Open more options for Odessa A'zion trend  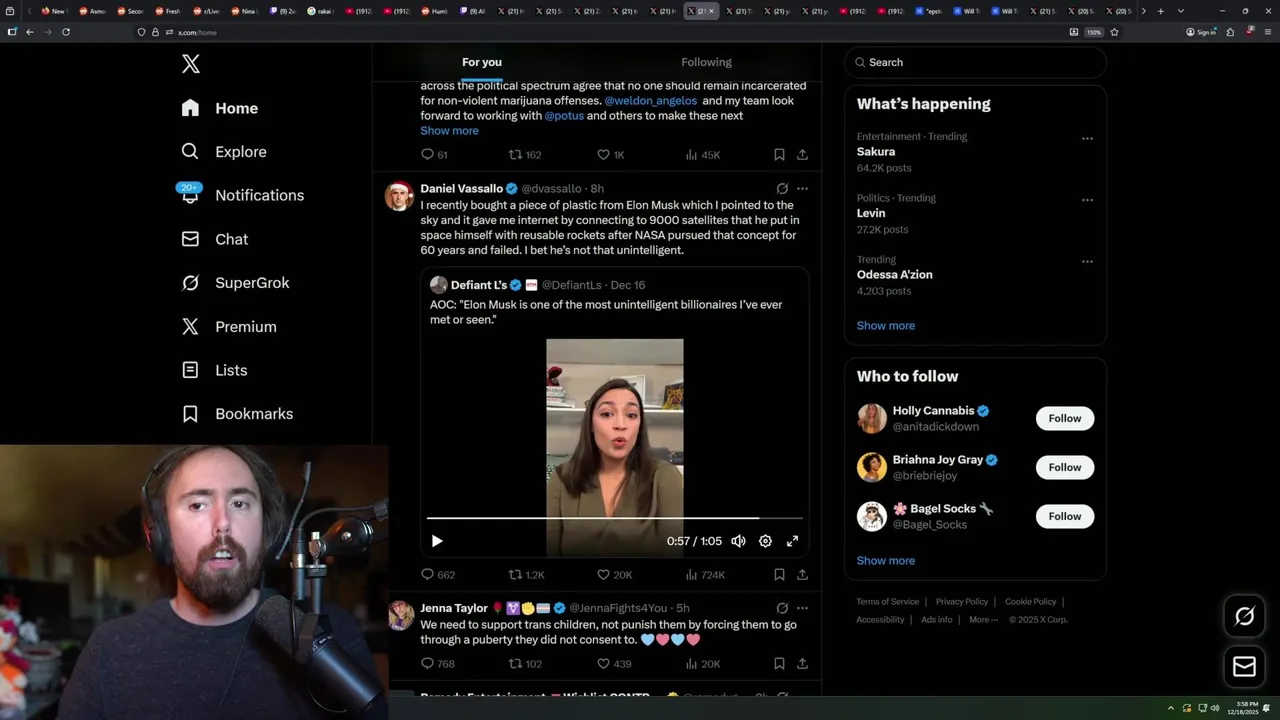tap(1087, 261)
